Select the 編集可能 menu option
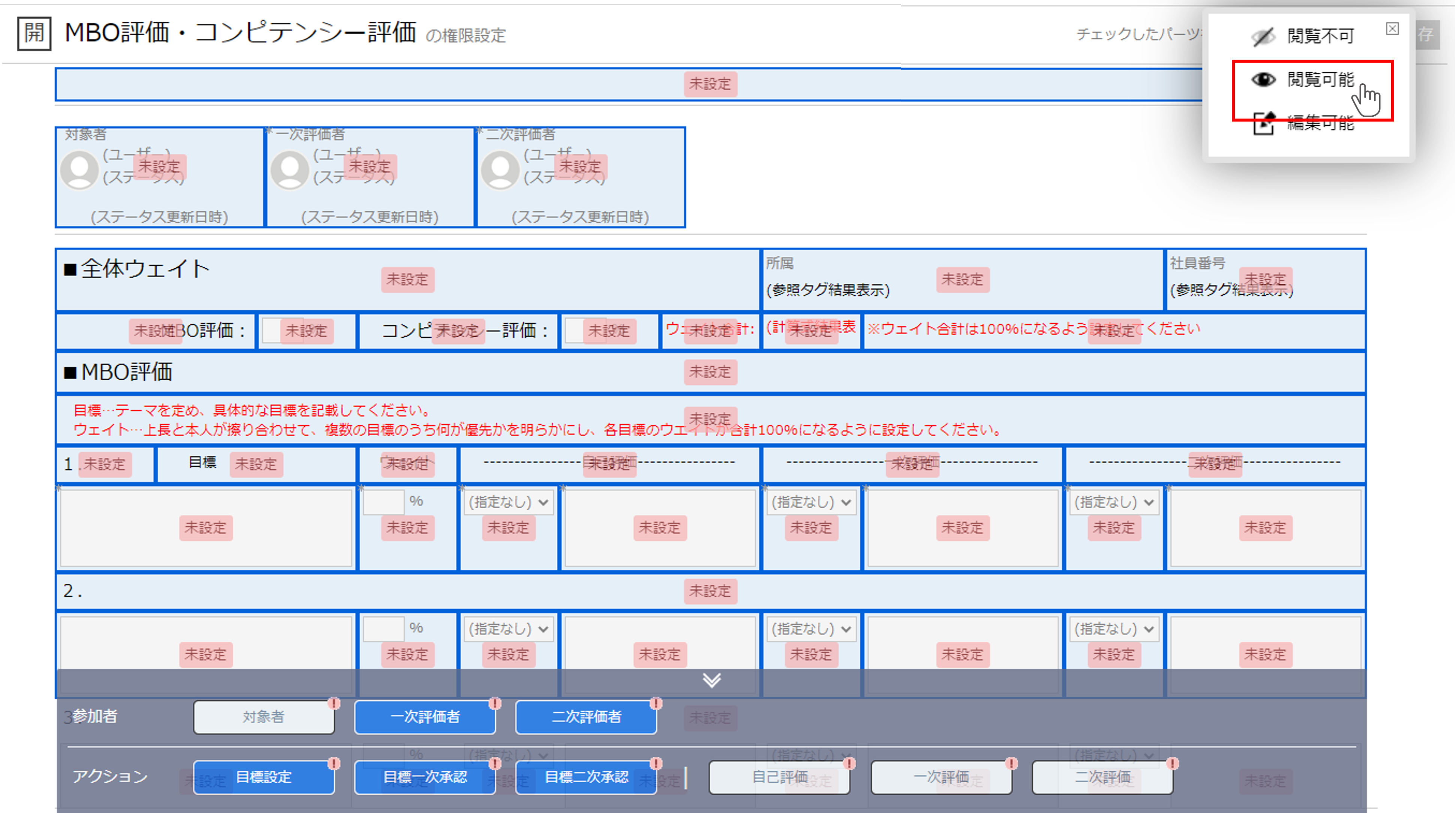Screen dimensions: 1456x813 coord(1320,123)
